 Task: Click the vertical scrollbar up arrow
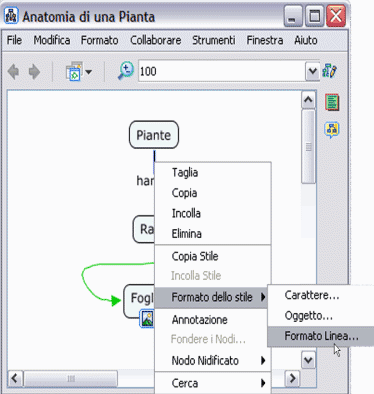click(308, 99)
